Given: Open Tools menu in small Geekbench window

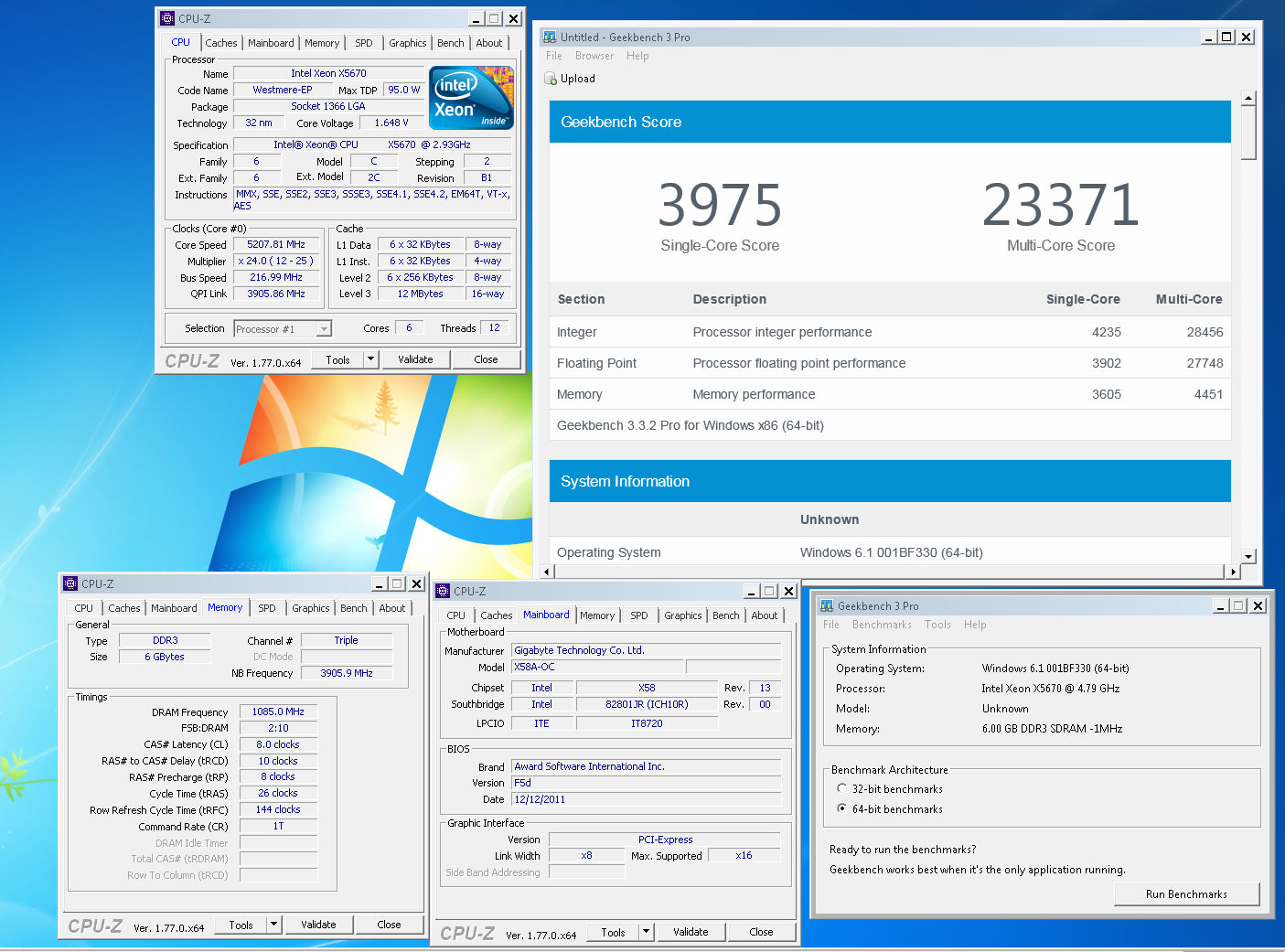Looking at the screenshot, I should (x=937, y=625).
